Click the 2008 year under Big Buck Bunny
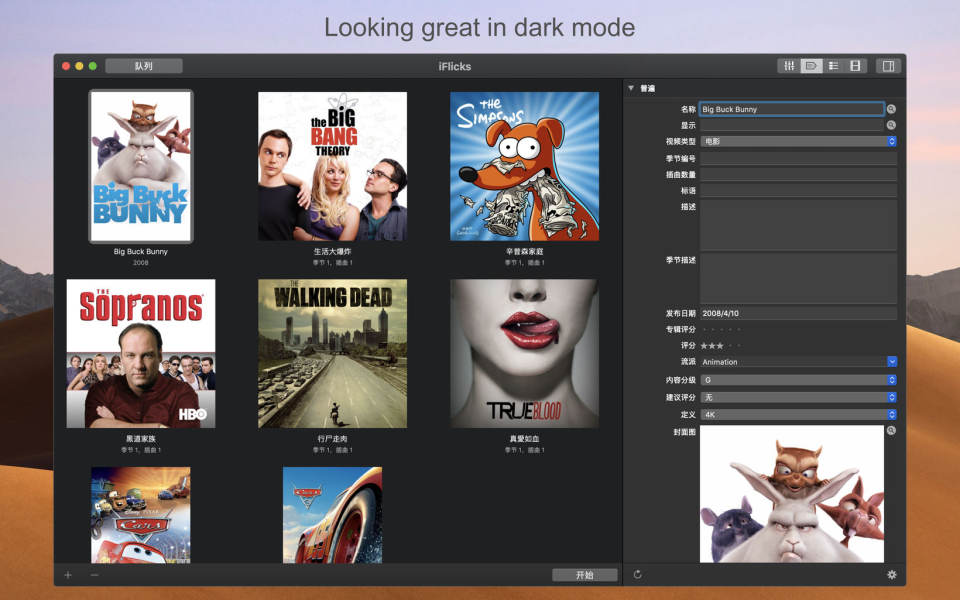Screen dimensions: 960x600 click(141, 263)
